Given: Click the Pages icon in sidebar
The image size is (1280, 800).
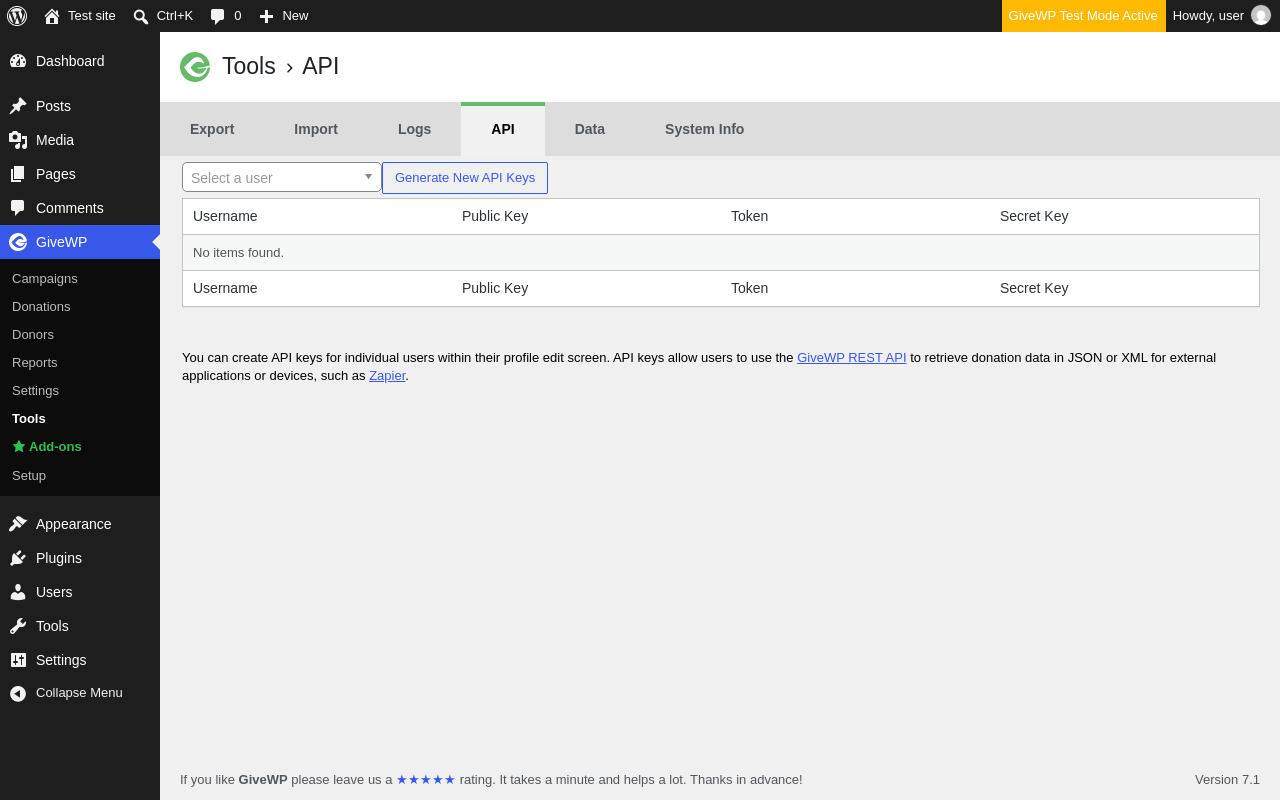Looking at the screenshot, I should (x=18, y=174).
